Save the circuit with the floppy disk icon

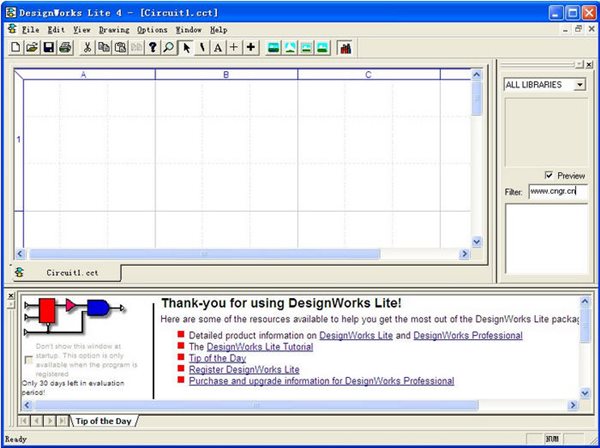[49, 47]
